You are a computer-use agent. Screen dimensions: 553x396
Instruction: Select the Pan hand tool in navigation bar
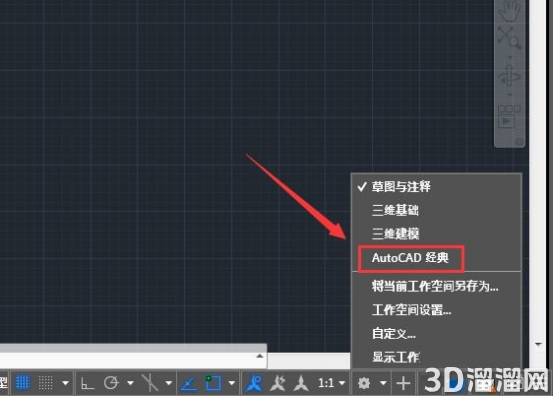tap(509, 11)
